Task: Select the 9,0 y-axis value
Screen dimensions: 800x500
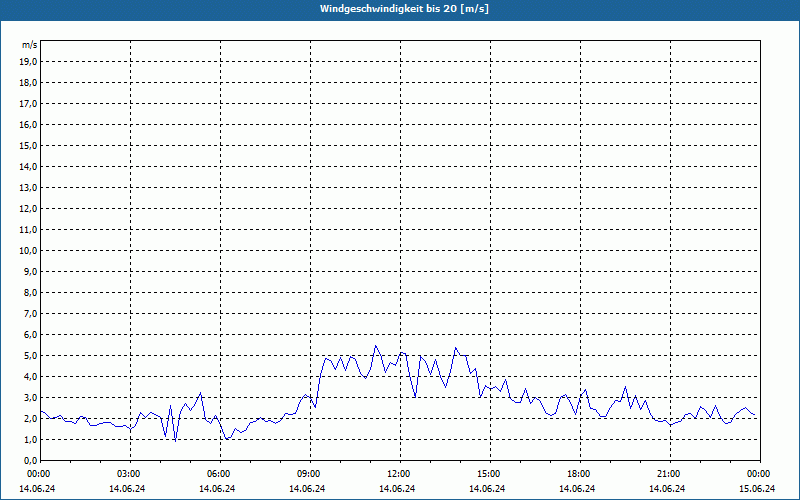Action: click(30, 271)
